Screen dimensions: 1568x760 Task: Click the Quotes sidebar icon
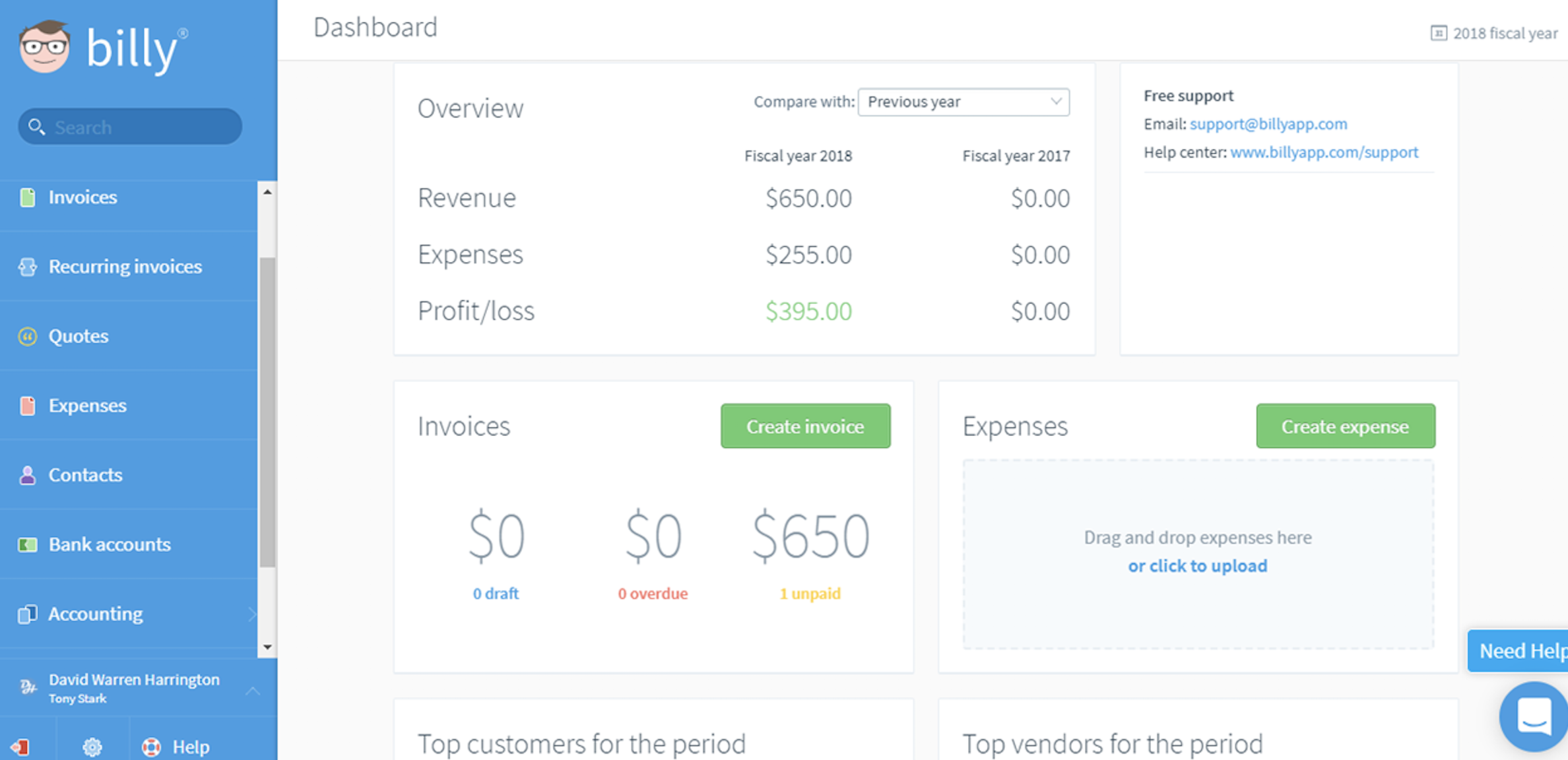pyautogui.click(x=28, y=336)
